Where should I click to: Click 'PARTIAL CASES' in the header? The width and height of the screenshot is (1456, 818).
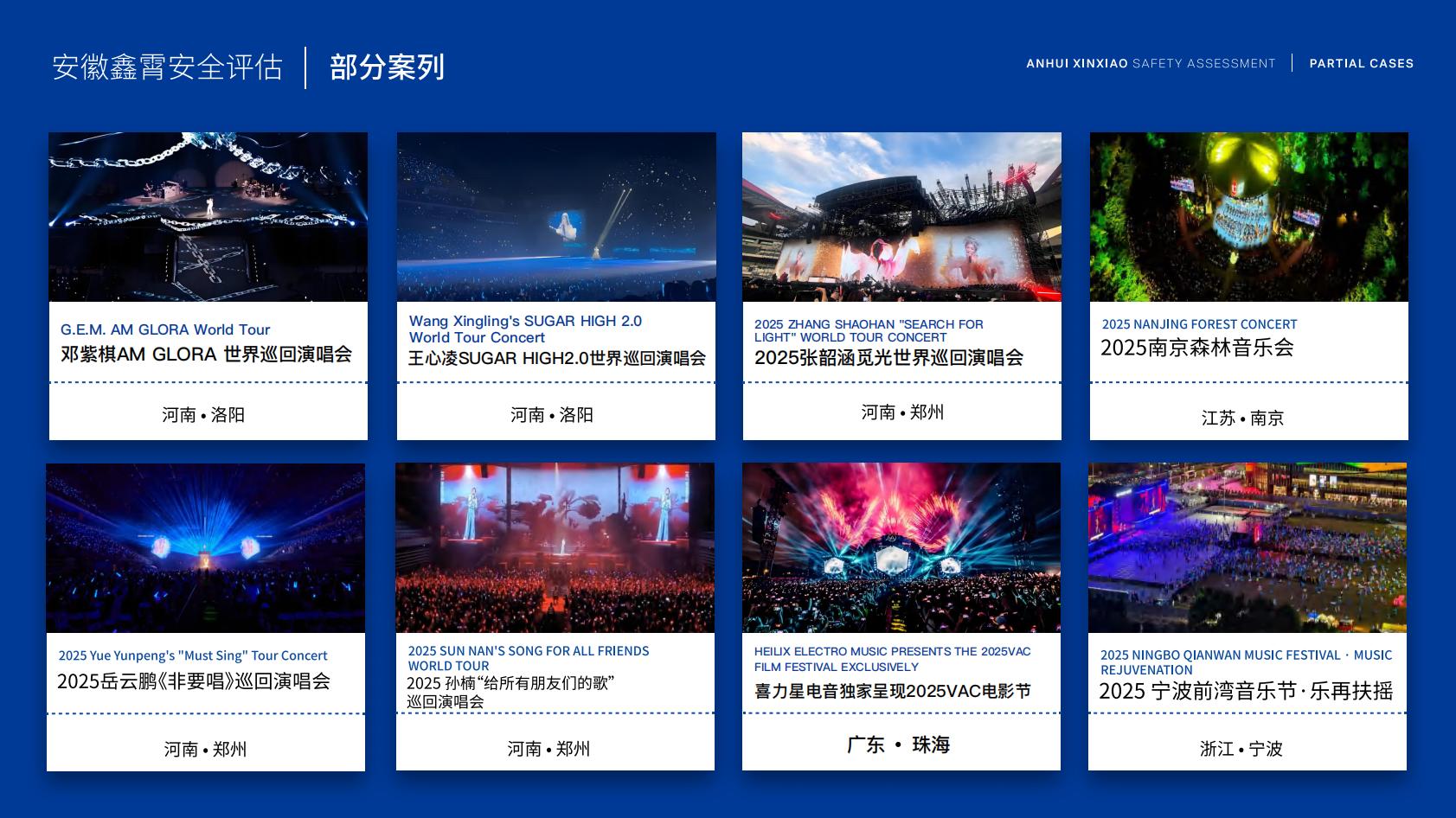click(x=1361, y=63)
